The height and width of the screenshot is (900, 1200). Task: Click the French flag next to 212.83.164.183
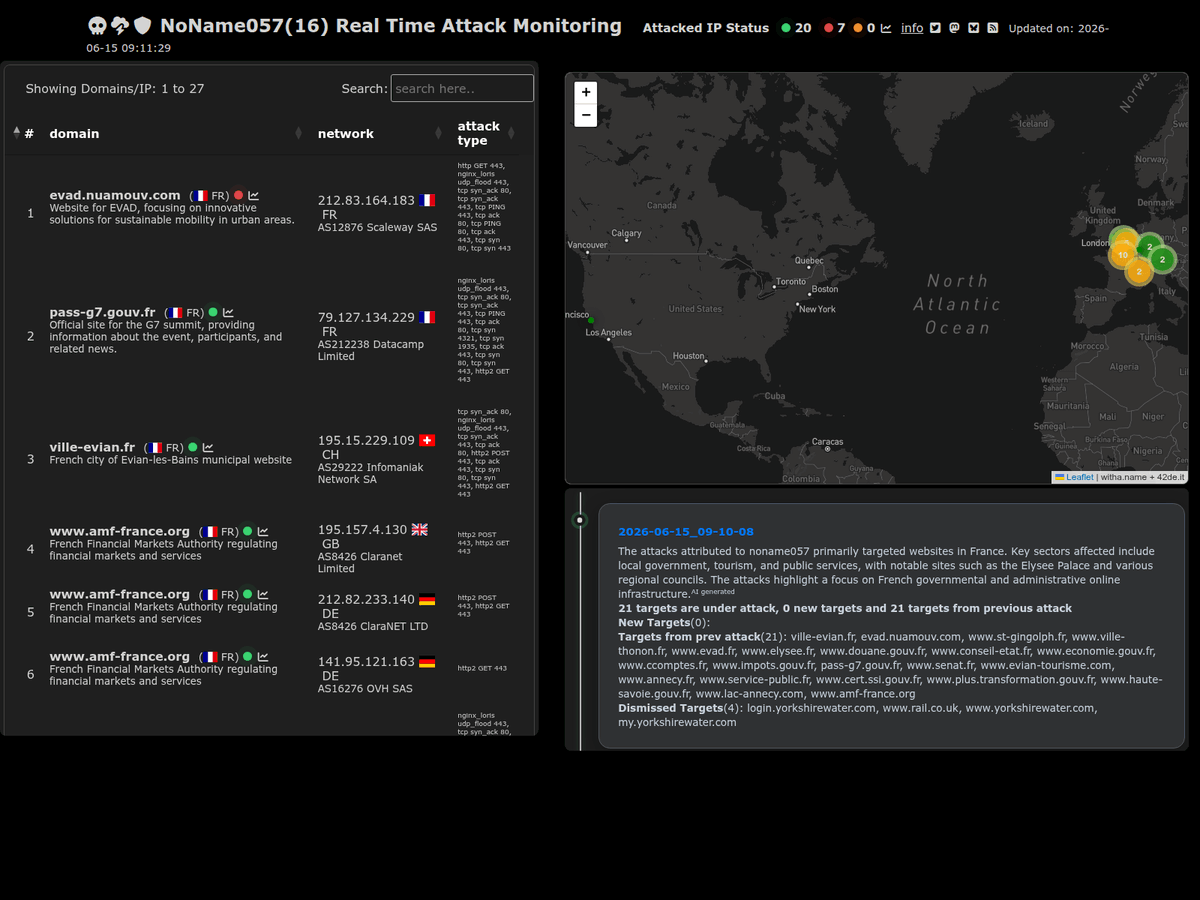click(x=427, y=200)
